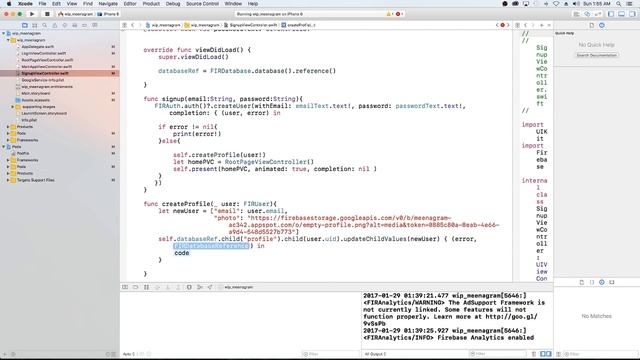Open the Debug navigator icon
This screenshot has height=360, width=640.
[x=75, y=25]
